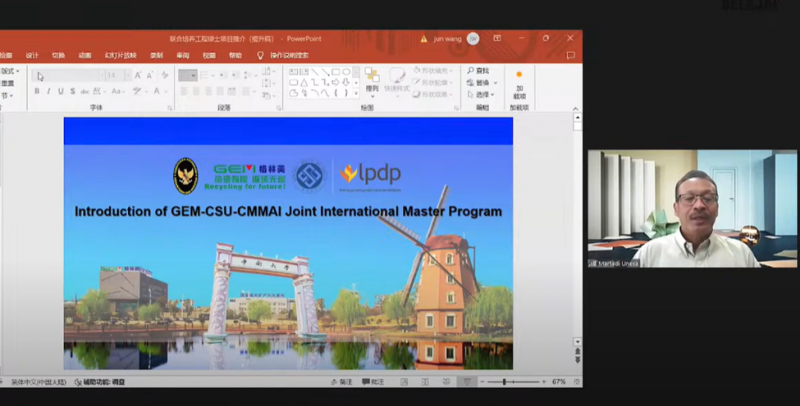Open the comments icon below window controls

571,55
